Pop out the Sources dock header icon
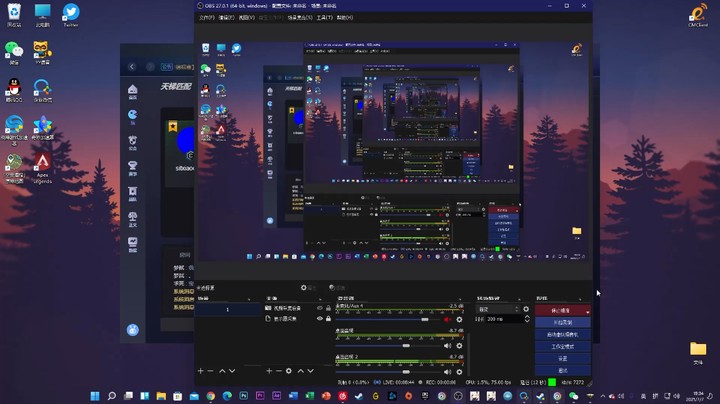This screenshot has height=404, width=720. click(x=320, y=299)
